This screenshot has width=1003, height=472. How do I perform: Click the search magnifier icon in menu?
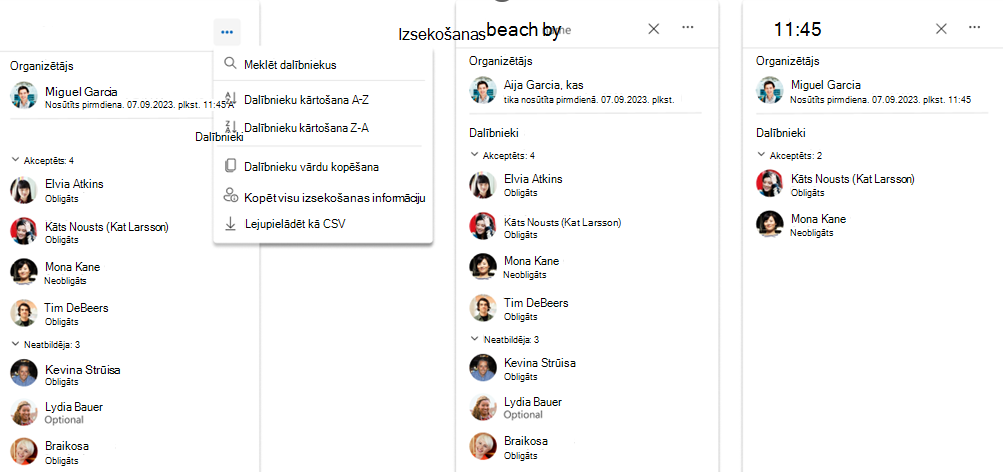(230, 64)
